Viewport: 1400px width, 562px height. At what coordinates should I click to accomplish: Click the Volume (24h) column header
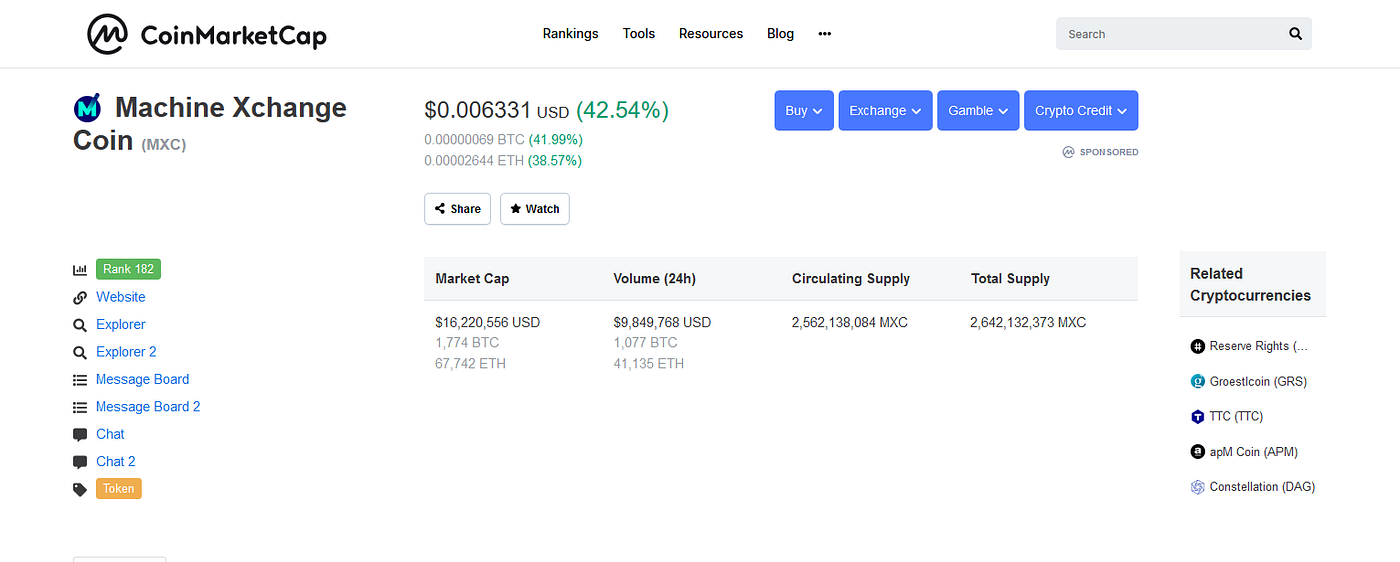[x=654, y=279]
